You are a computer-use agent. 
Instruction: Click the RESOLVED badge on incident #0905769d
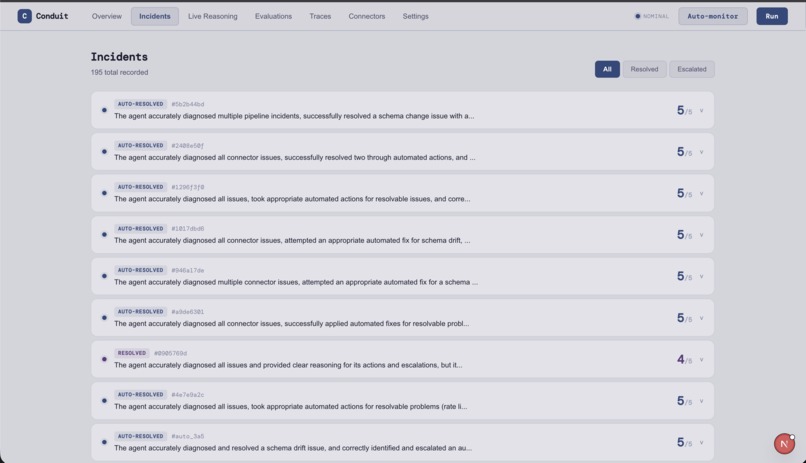(x=132, y=353)
